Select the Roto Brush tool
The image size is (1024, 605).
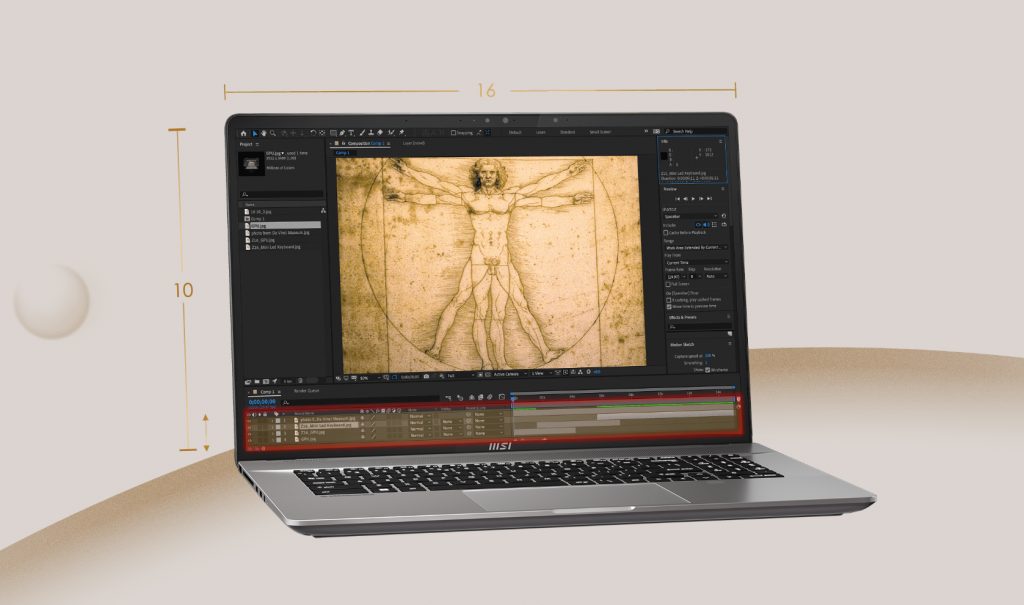pos(391,133)
